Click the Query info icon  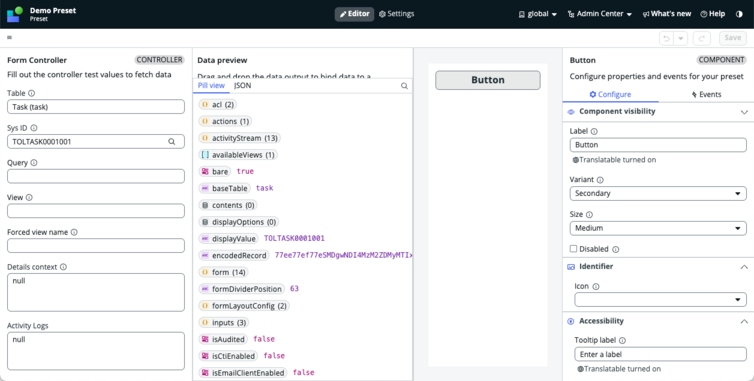pyautogui.click(x=34, y=163)
